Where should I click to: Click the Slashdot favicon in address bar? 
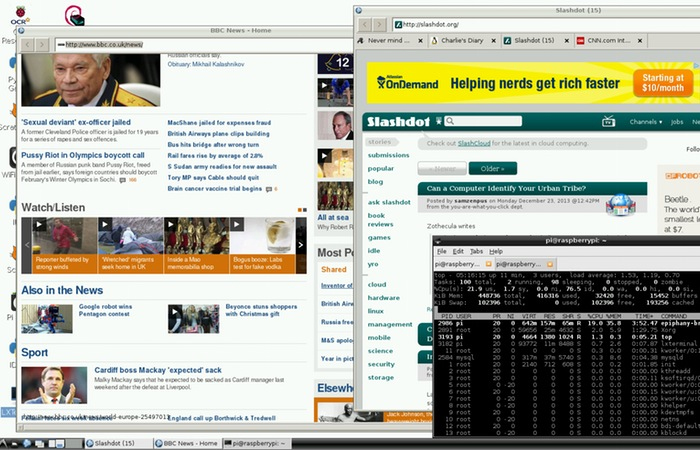pyautogui.click(x=398, y=25)
